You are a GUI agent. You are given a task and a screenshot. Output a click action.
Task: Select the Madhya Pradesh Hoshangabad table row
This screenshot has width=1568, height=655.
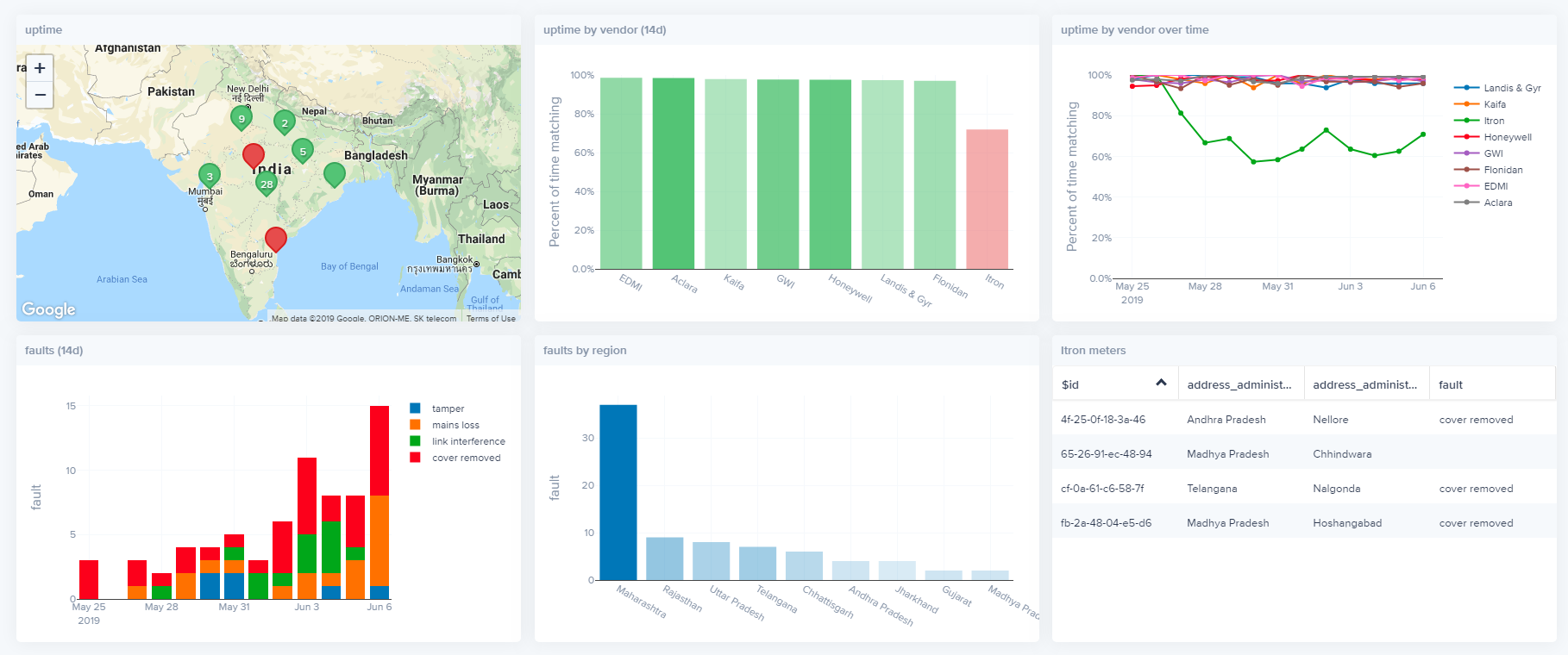coord(1303,523)
